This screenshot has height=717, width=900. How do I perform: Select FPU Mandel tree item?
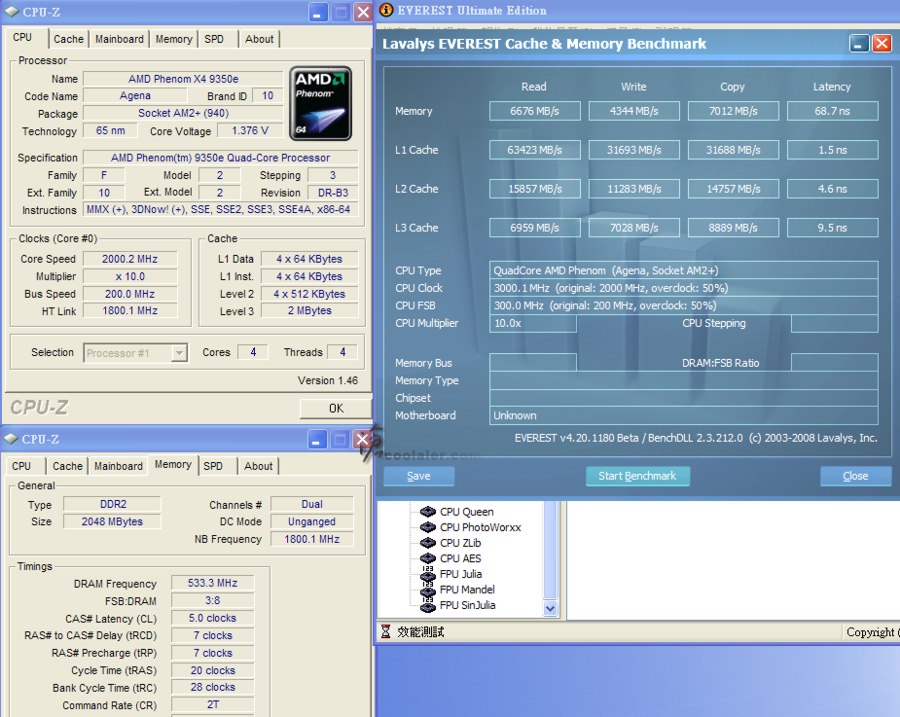pyautogui.click(x=467, y=589)
